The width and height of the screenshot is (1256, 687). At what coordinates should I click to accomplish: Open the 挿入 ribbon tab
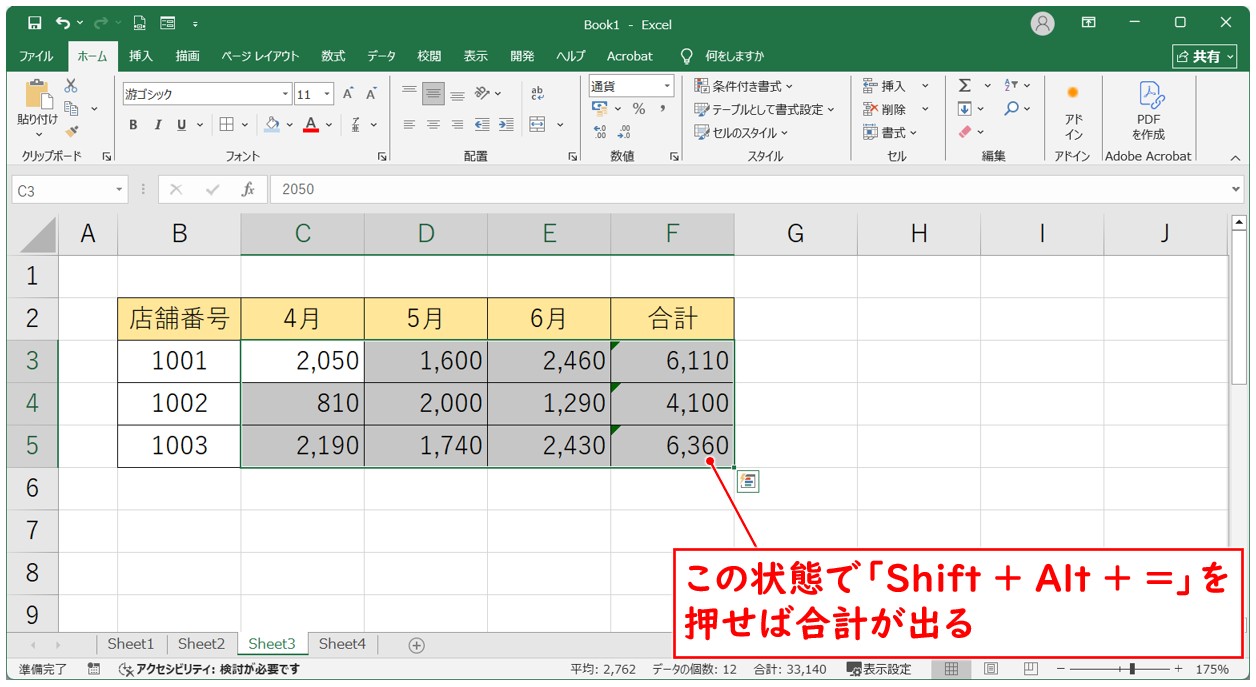[141, 56]
